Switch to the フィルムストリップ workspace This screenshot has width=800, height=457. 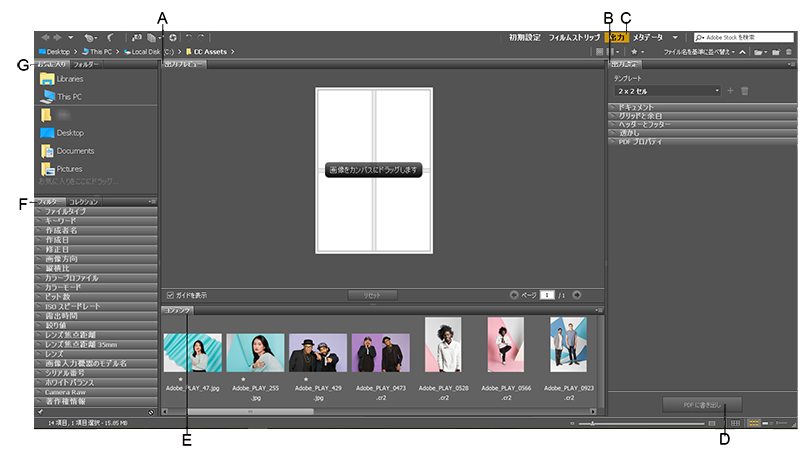coord(574,37)
